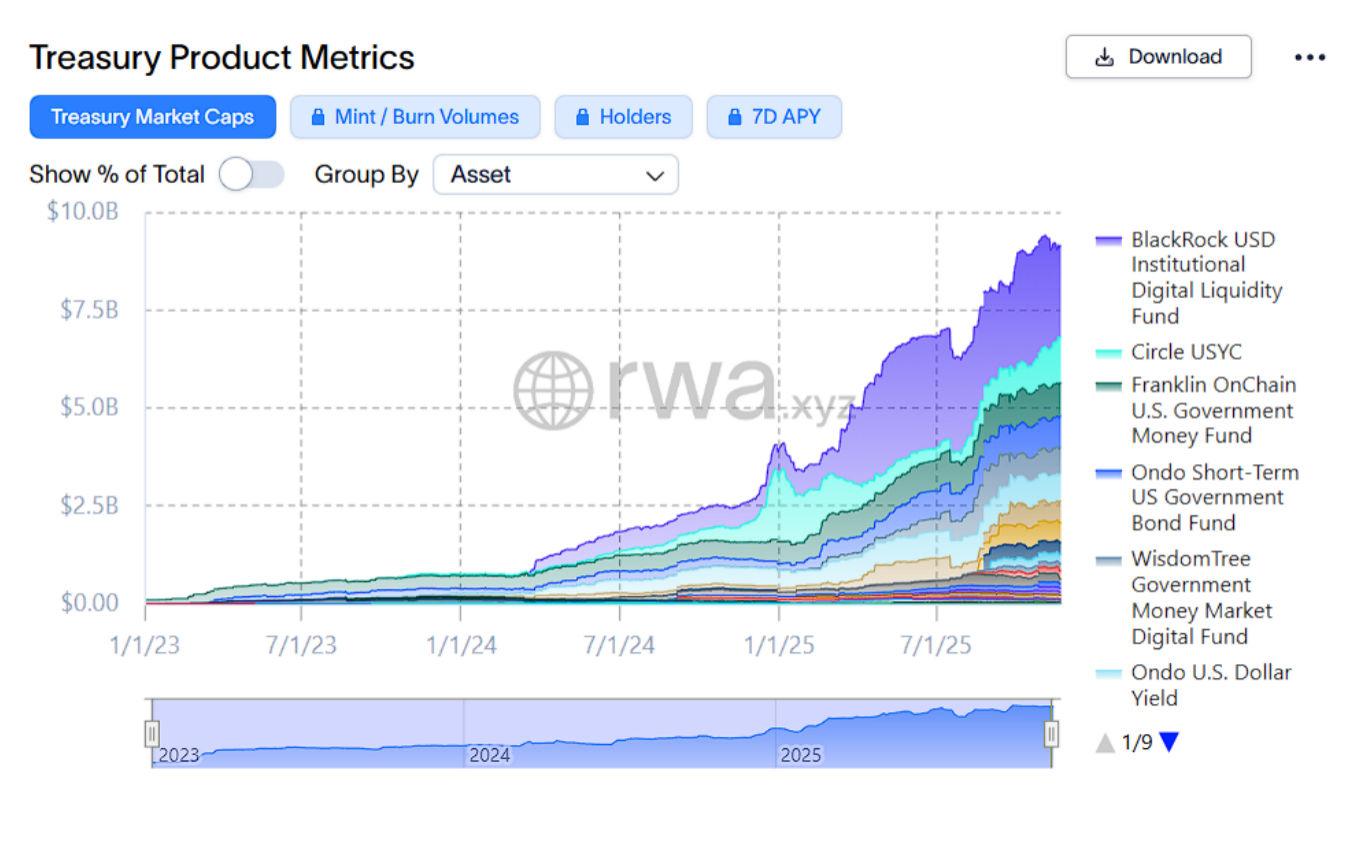
Task: Toggle Show % of Total switch
Action: [251, 174]
